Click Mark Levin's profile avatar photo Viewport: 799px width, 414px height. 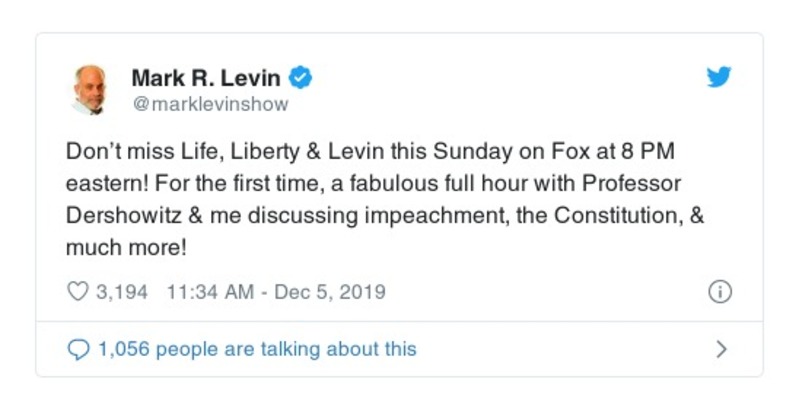coord(90,89)
